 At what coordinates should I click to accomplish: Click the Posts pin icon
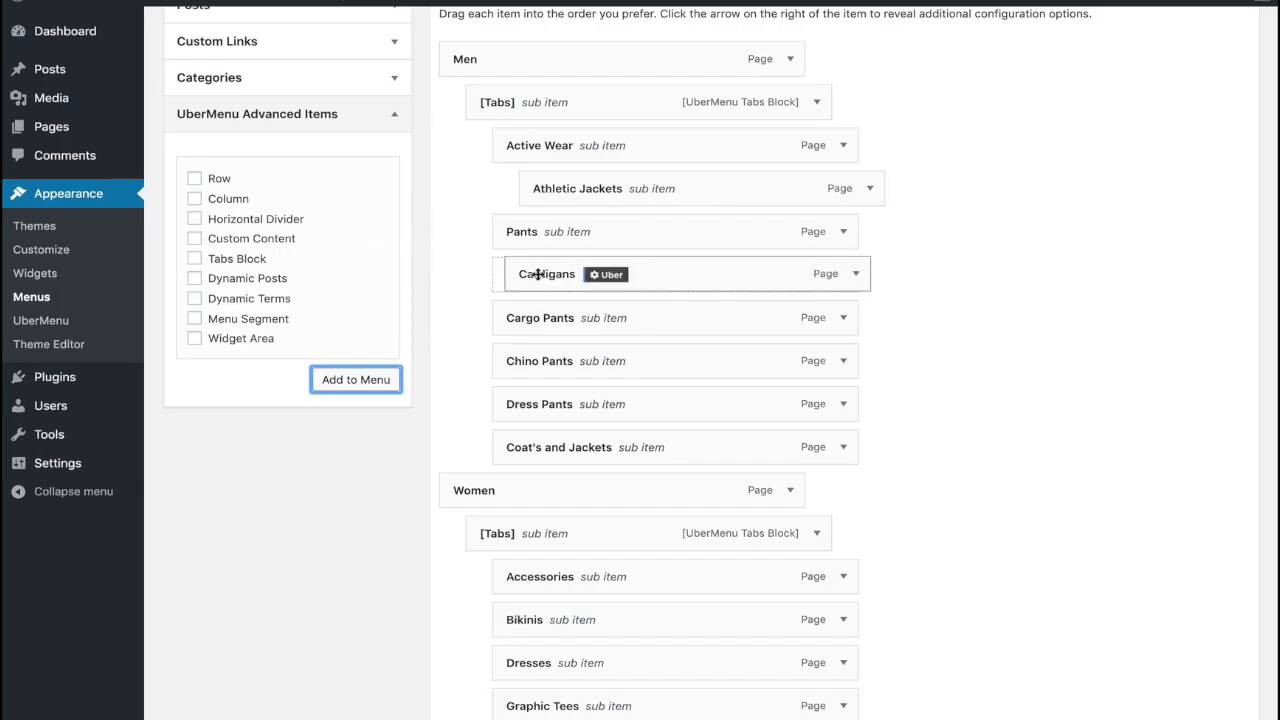[18, 69]
